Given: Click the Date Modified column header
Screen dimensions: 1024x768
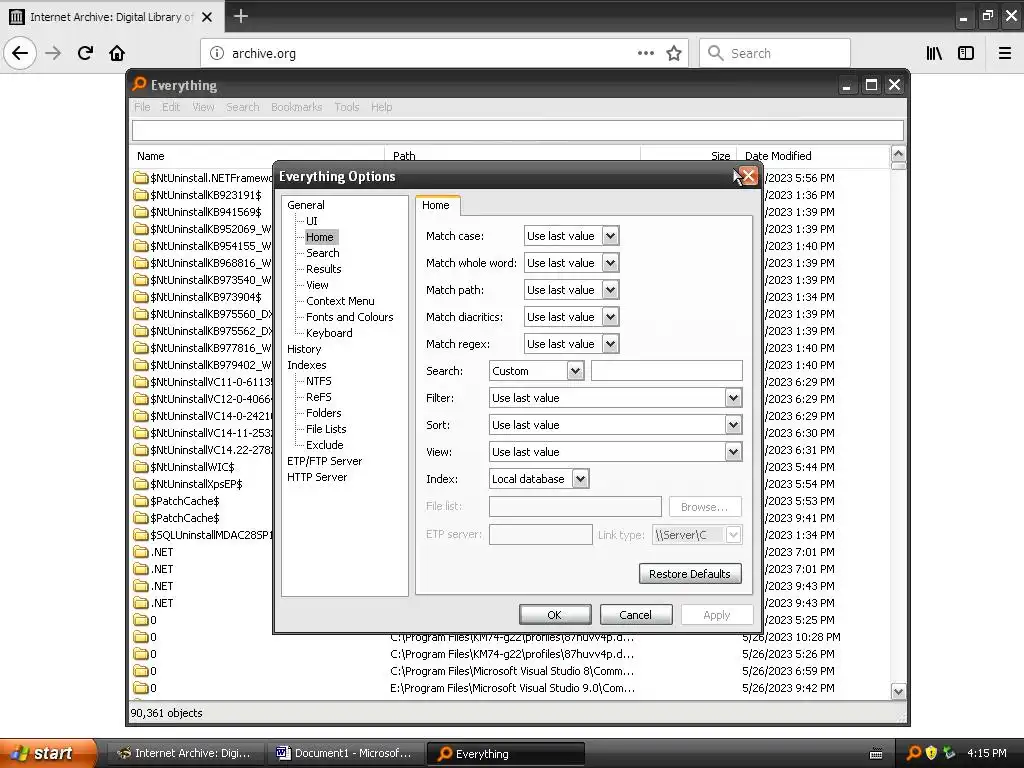Looking at the screenshot, I should [813, 156].
